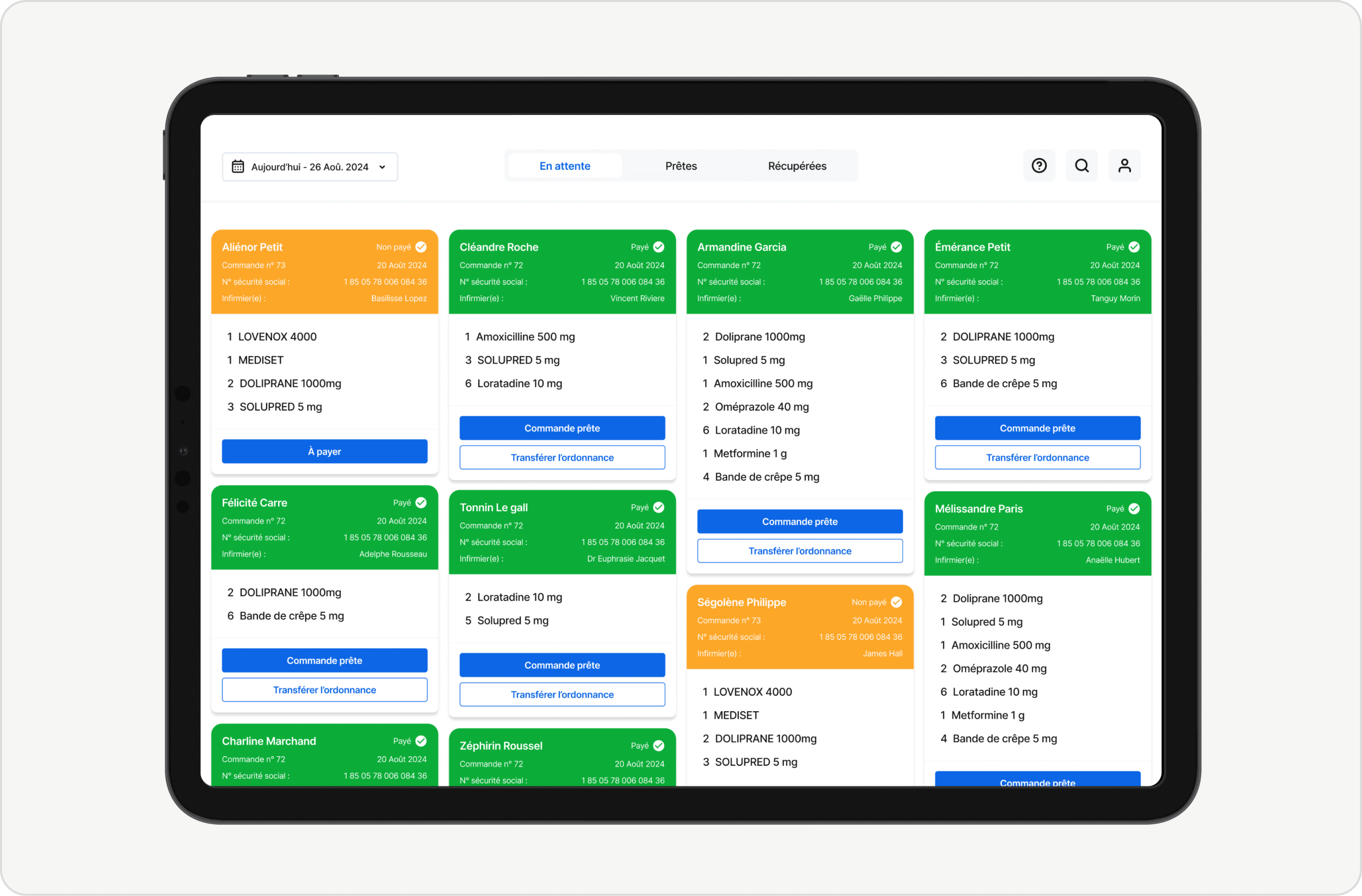Viewport: 1362px width, 896px height.
Task: Select Loratadine 10 mg in Tonnin Le gall's order
Action: point(520,597)
